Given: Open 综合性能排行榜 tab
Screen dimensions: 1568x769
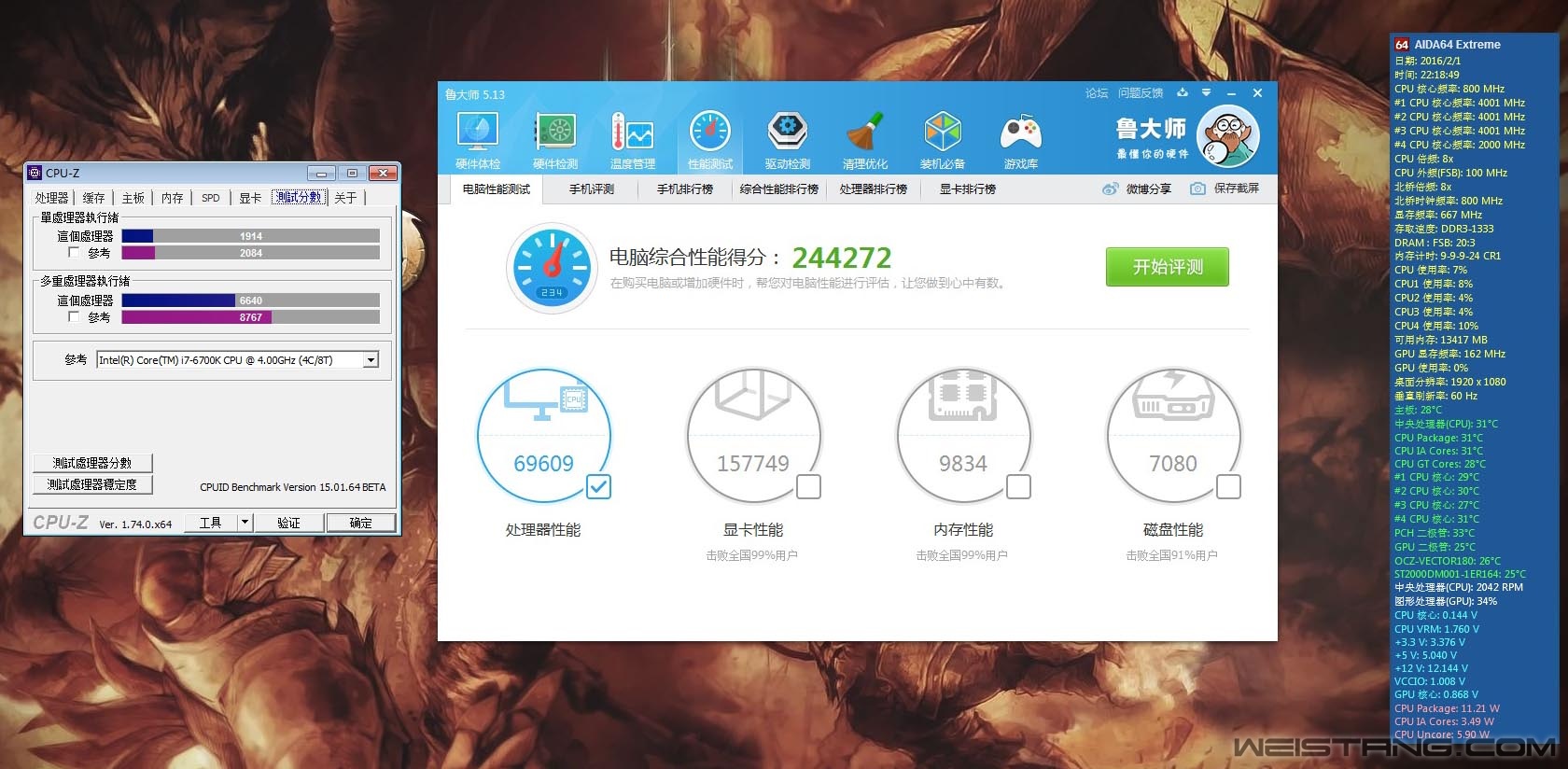Looking at the screenshot, I should [779, 189].
